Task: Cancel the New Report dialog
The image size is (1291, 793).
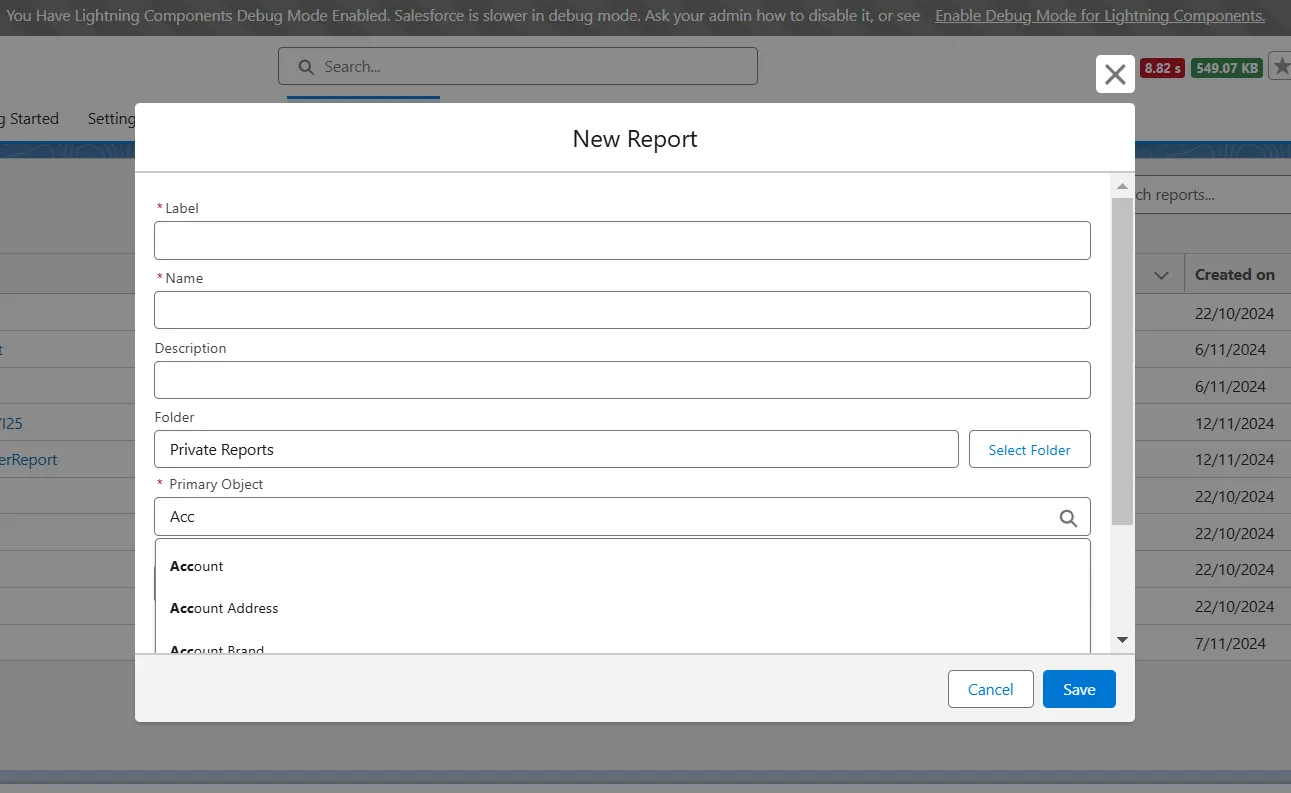Action: [x=990, y=689]
